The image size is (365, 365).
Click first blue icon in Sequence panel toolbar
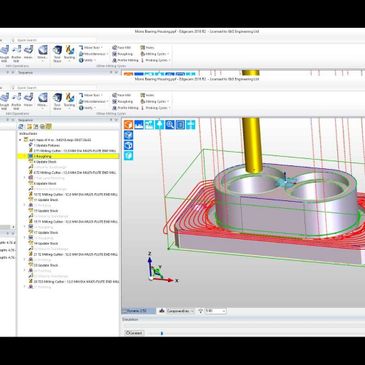click(x=21, y=127)
